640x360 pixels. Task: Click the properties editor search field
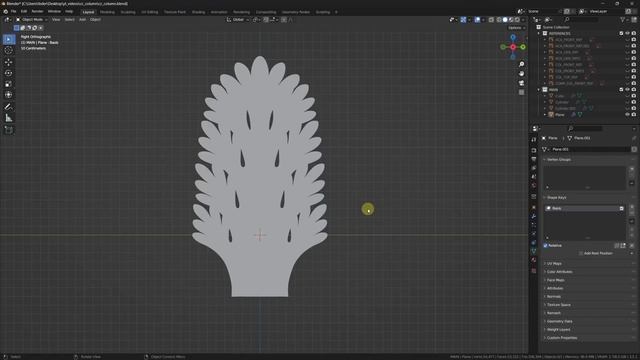[x=584, y=129]
